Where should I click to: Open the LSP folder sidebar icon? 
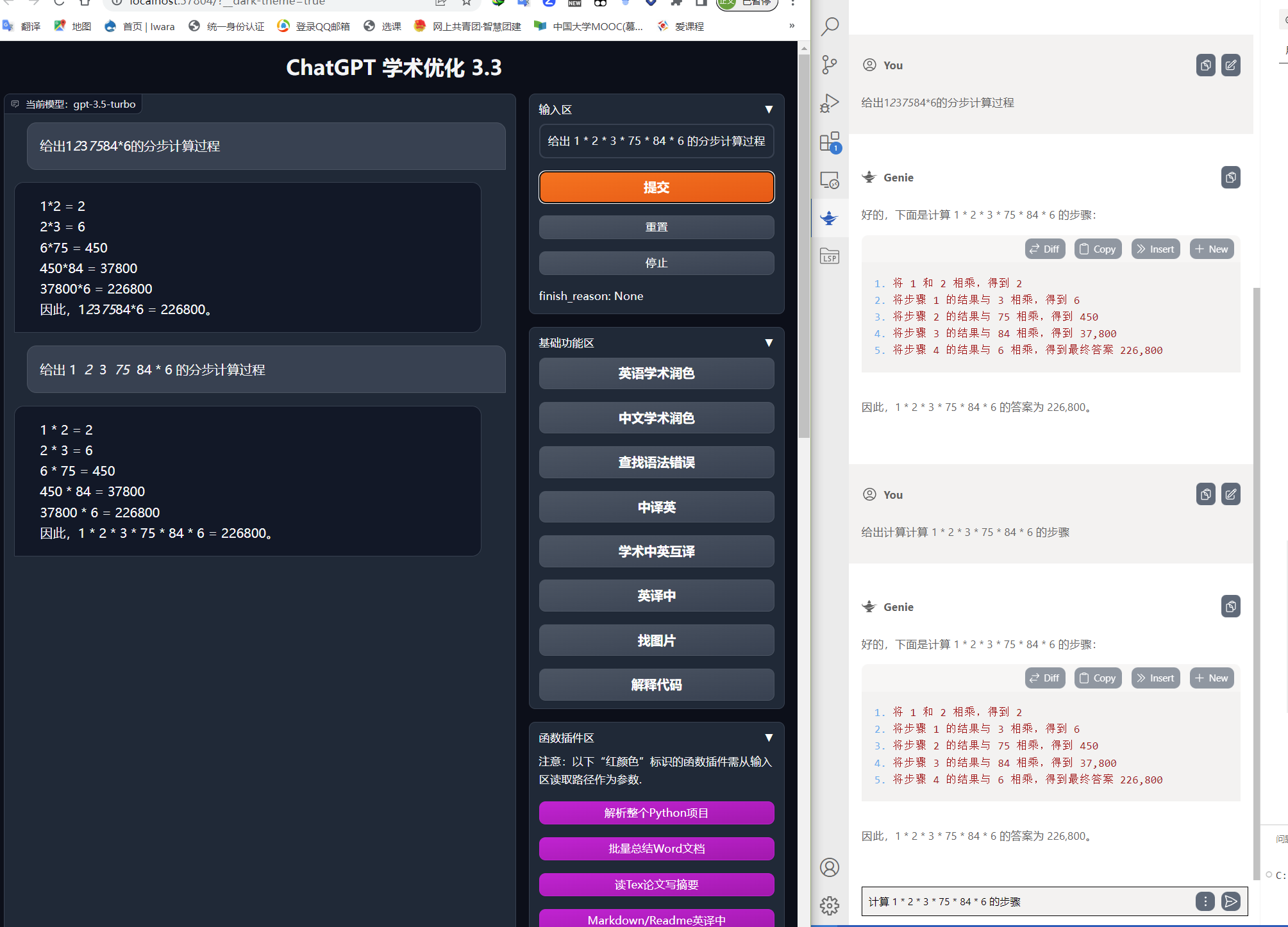point(830,256)
